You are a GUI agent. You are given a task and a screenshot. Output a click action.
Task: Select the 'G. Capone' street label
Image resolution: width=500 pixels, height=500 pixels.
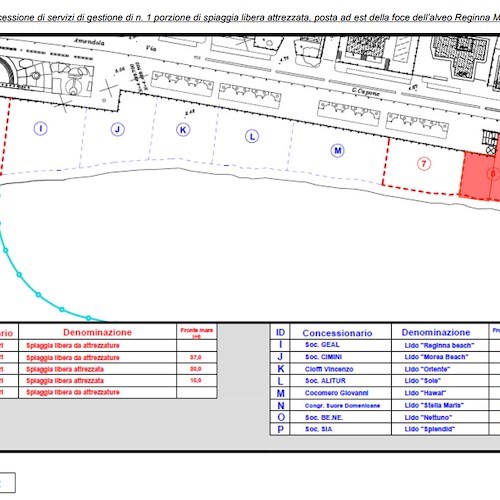pyautogui.click(x=366, y=92)
